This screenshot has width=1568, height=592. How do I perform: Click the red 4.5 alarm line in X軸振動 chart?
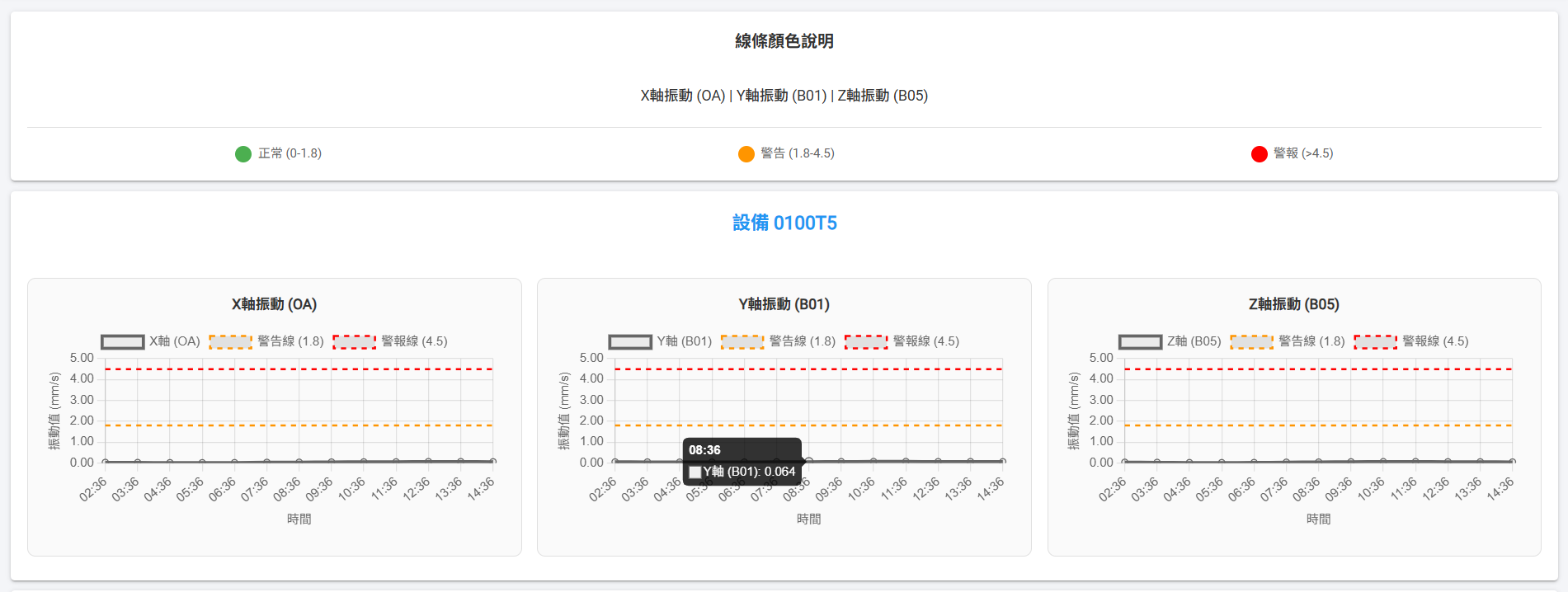[299, 369]
